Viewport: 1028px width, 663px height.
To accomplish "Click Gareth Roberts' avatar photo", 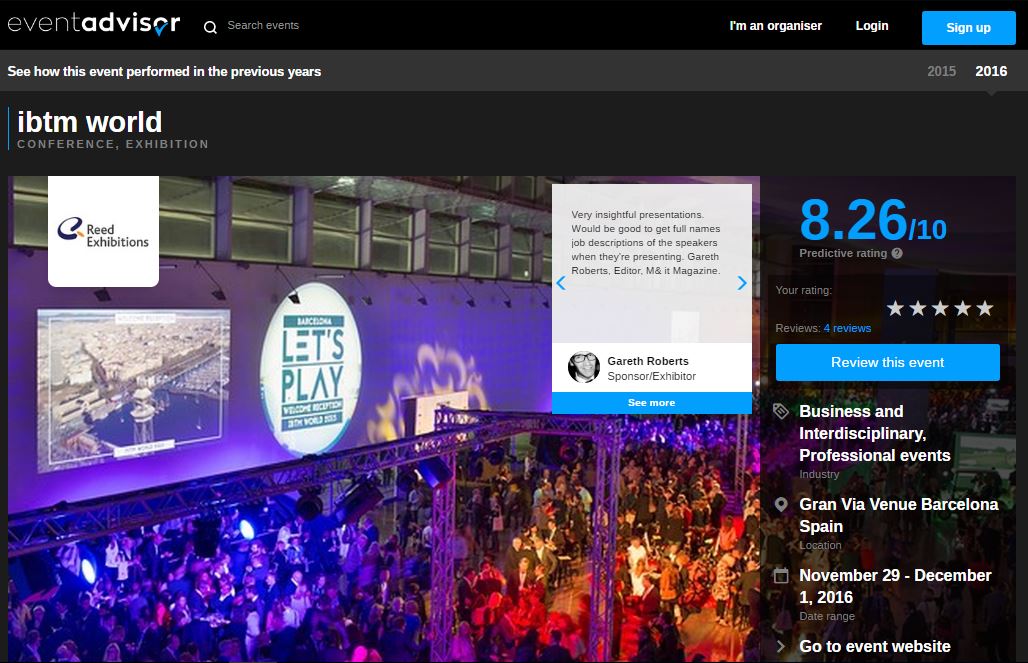I will click(x=583, y=367).
